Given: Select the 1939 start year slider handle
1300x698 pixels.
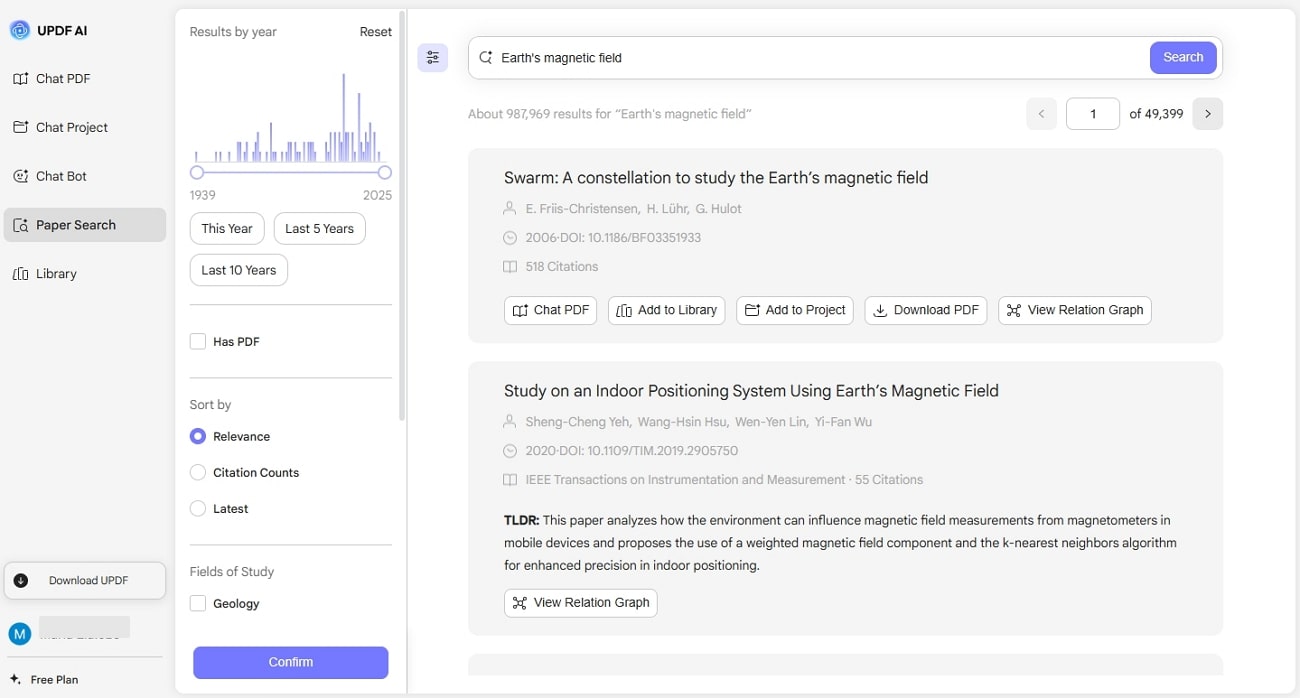Looking at the screenshot, I should click(197, 172).
